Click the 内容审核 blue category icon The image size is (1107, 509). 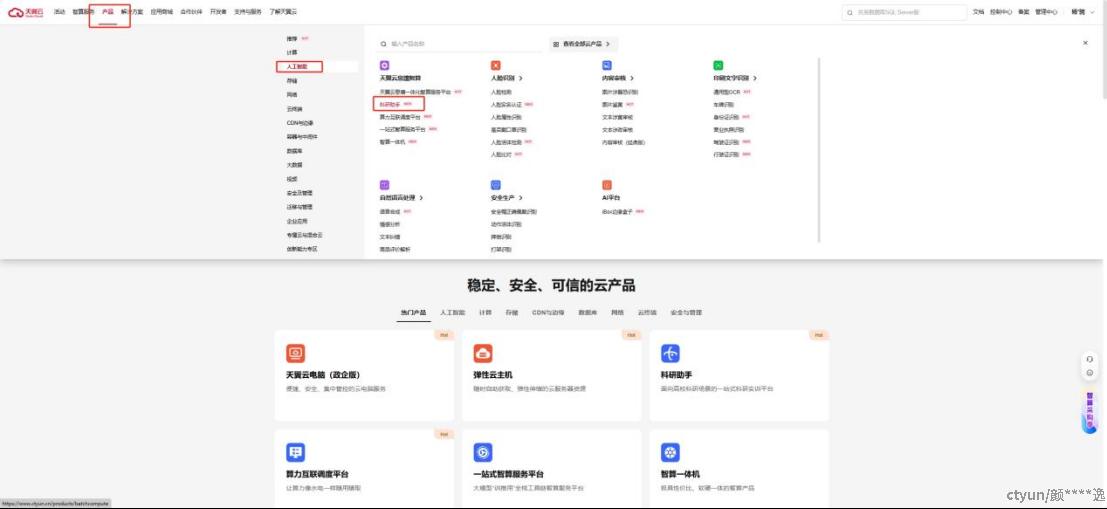click(607, 65)
